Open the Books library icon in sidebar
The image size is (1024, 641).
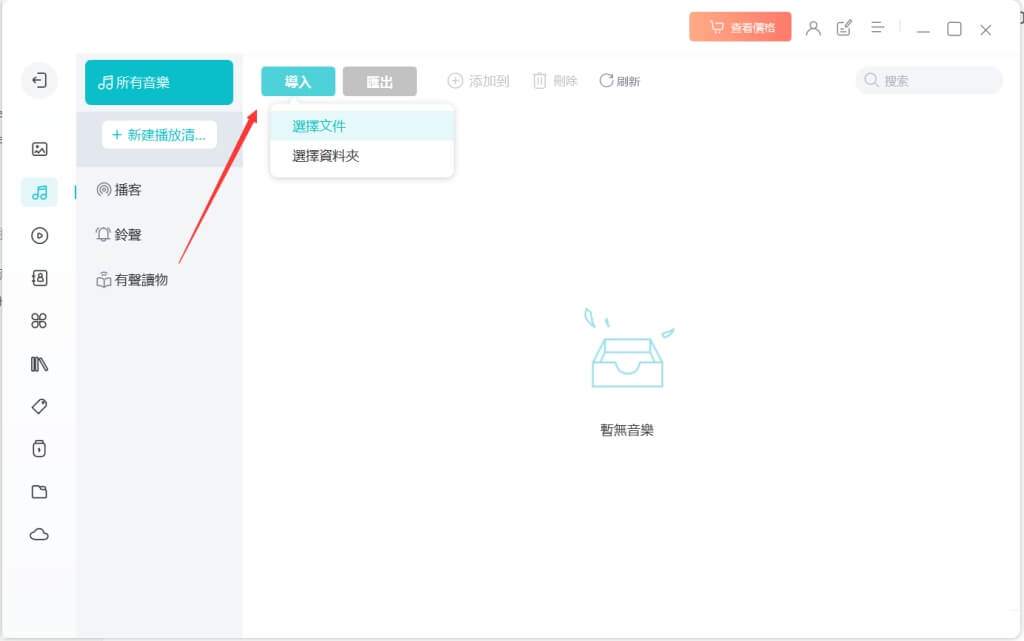(x=39, y=364)
